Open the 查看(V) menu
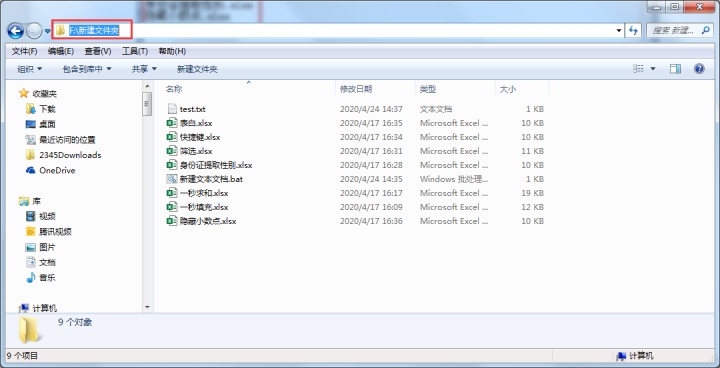720x368 pixels. tap(98, 51)
